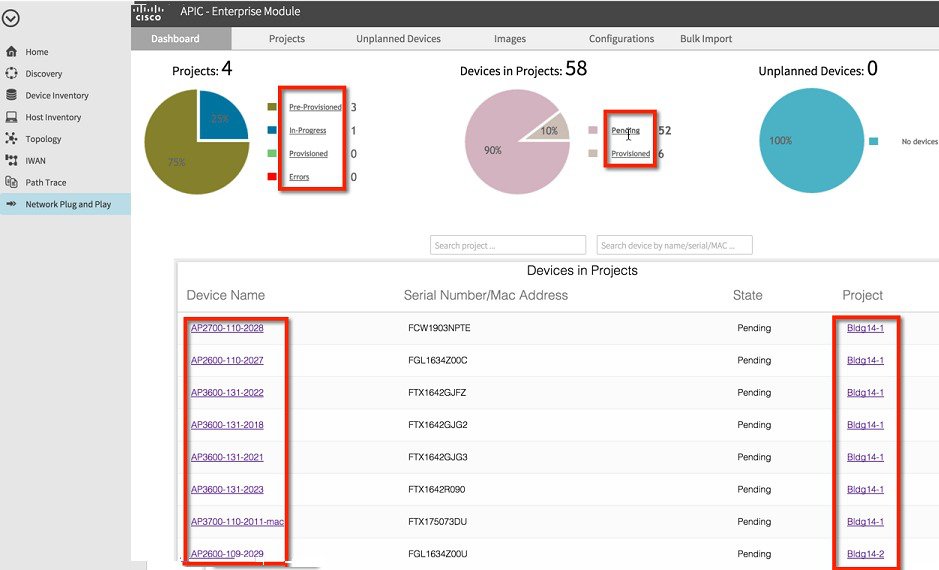Open Topology from the sidebar
The image size is (939, 570).
[x=43, y=139]
